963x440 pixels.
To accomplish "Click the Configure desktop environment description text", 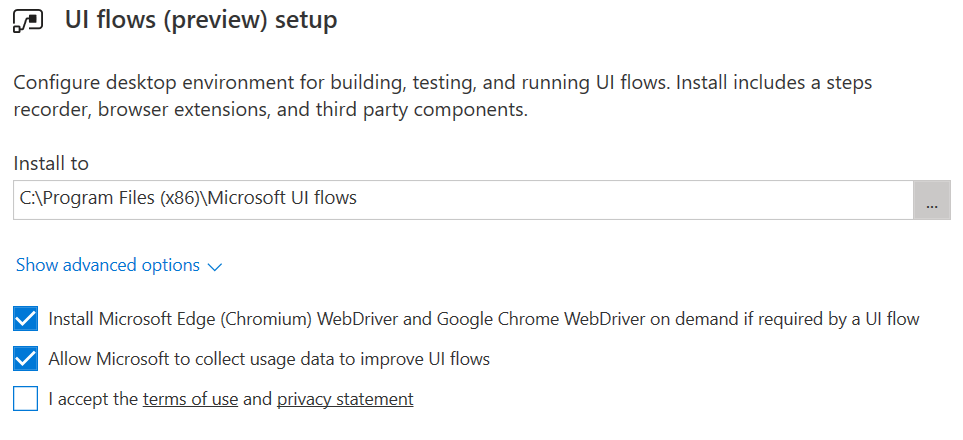I will click(x=442, y=96).
